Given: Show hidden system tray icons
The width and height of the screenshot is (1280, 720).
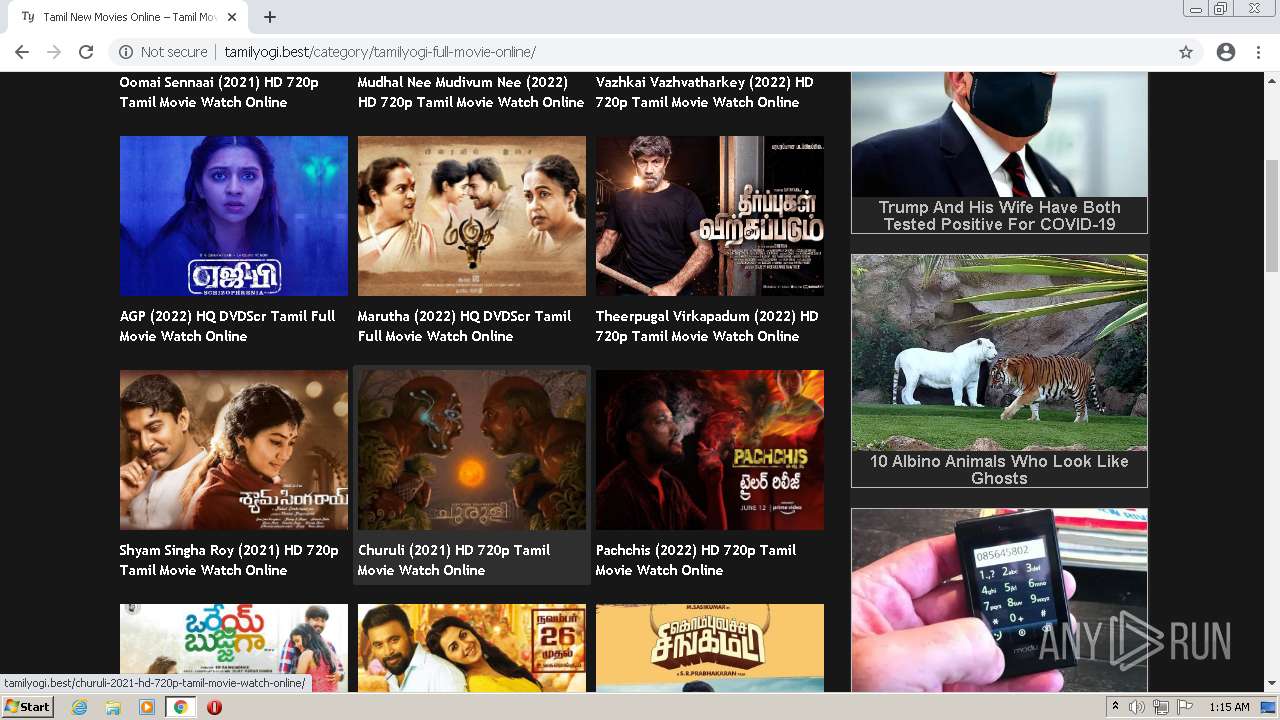Looking at the screenshot, I should pos(1116,707).
